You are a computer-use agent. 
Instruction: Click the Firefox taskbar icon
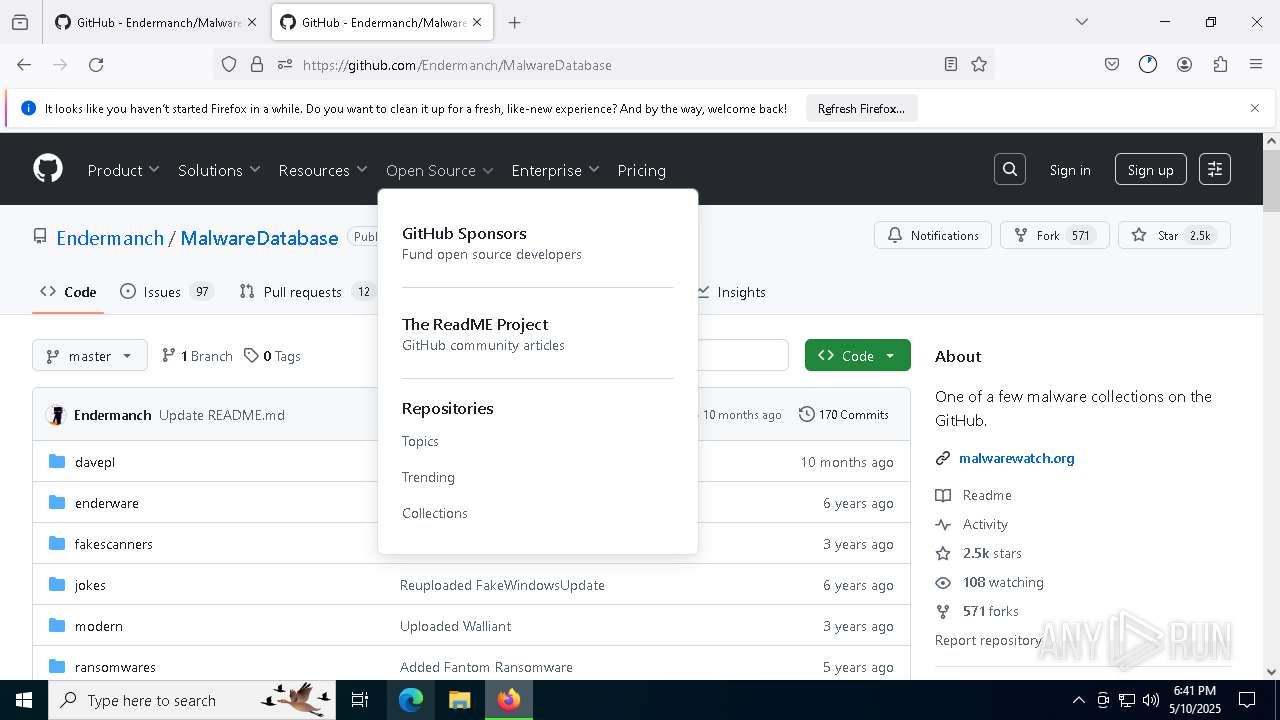pyautogui.click(x=509, y=700)
